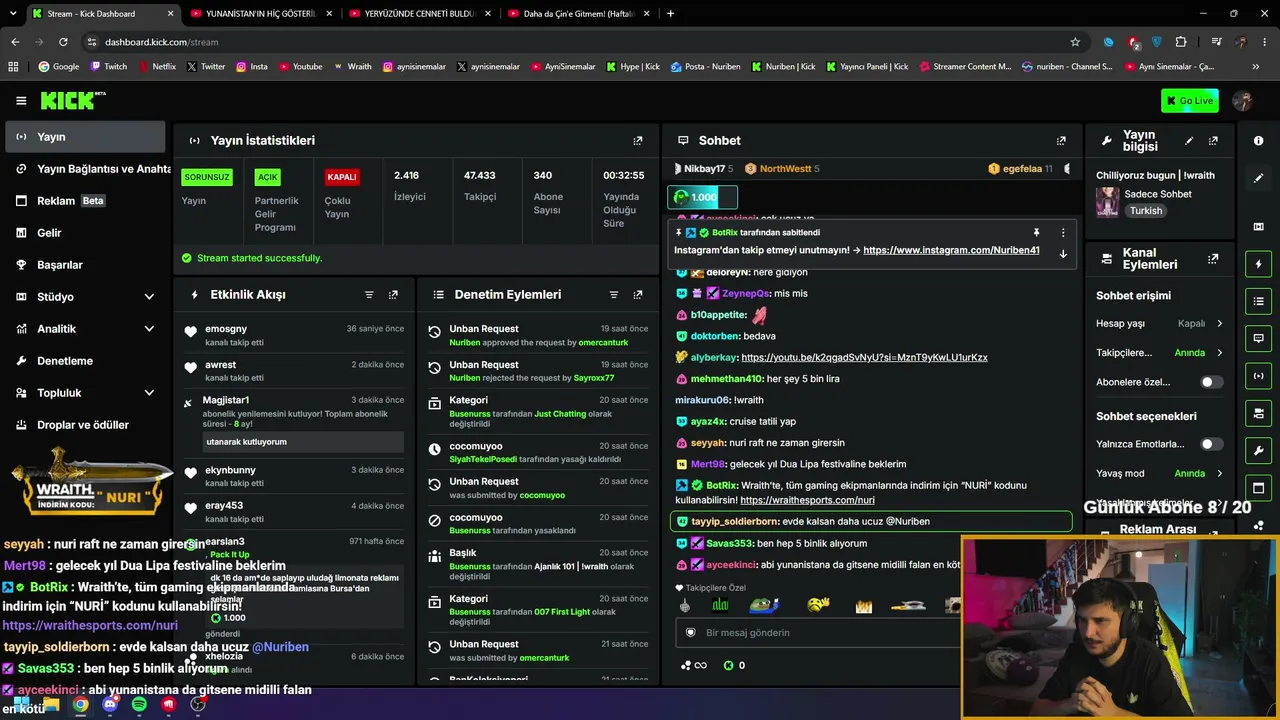Toggle the list widget icon in right rail
The height and width of the screenshot is (720, 1280).
pyautogui.click(x=1259, y=301)
